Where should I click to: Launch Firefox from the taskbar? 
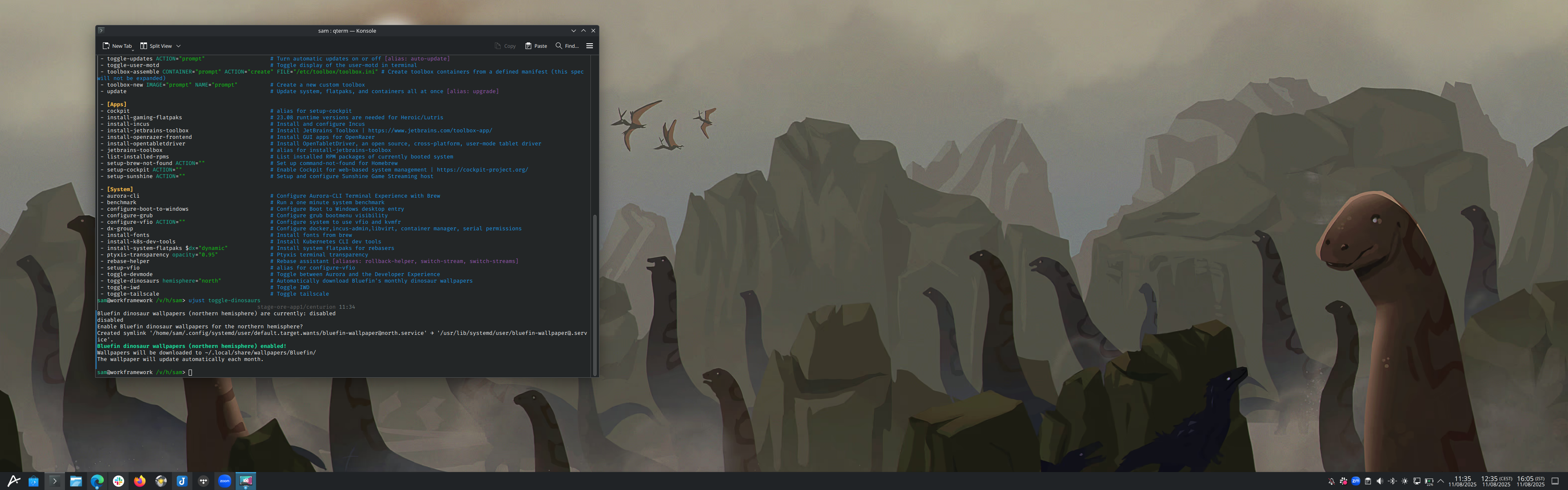(139, 481)
